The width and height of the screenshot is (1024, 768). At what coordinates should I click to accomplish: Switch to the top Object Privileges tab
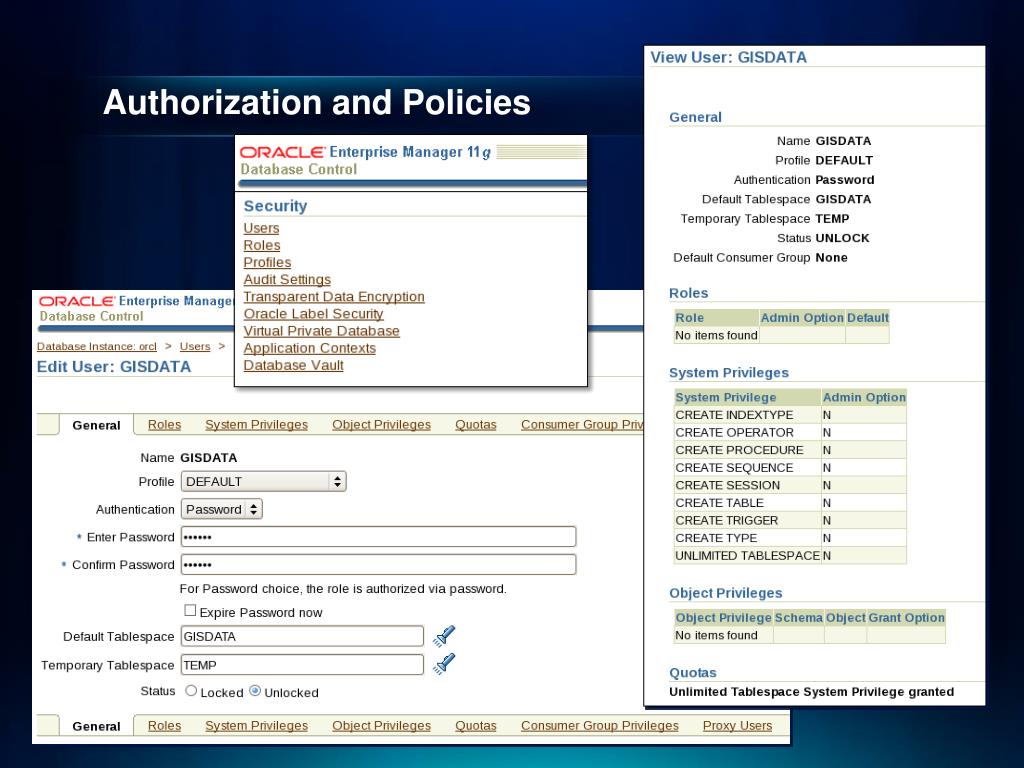point(381,424)
